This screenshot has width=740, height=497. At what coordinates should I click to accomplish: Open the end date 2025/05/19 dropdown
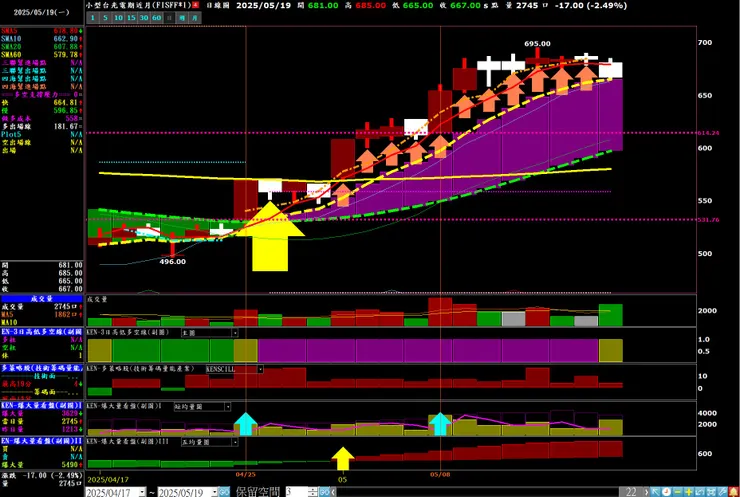pos(214,492)
